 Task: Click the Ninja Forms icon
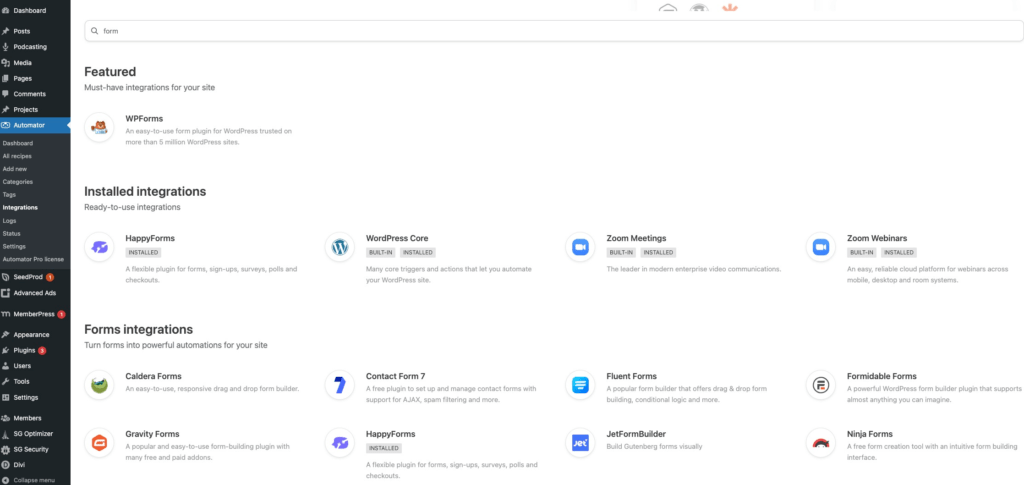pyautogui.click(x=820, y=443)
